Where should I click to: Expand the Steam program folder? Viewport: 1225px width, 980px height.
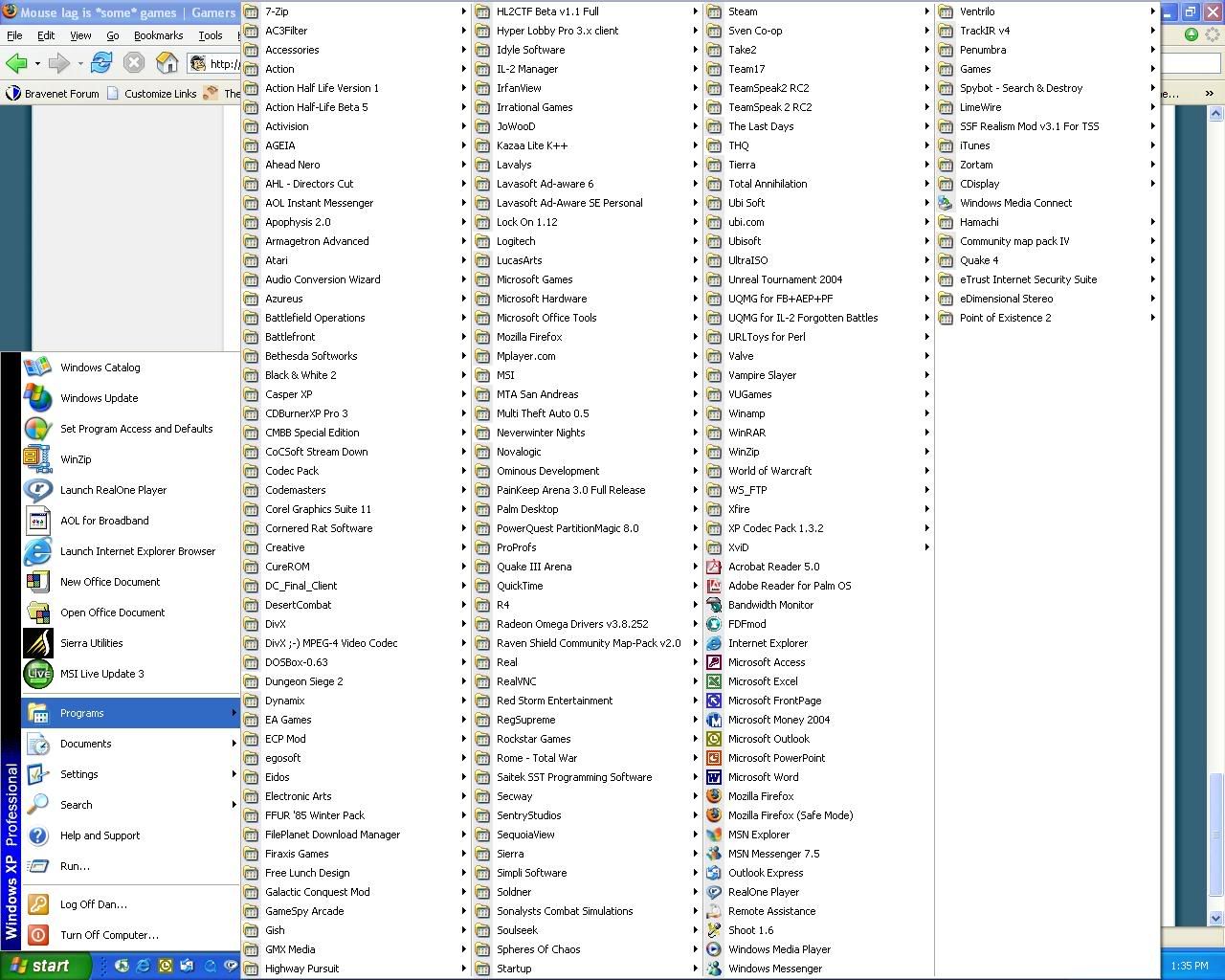point(818,11)
